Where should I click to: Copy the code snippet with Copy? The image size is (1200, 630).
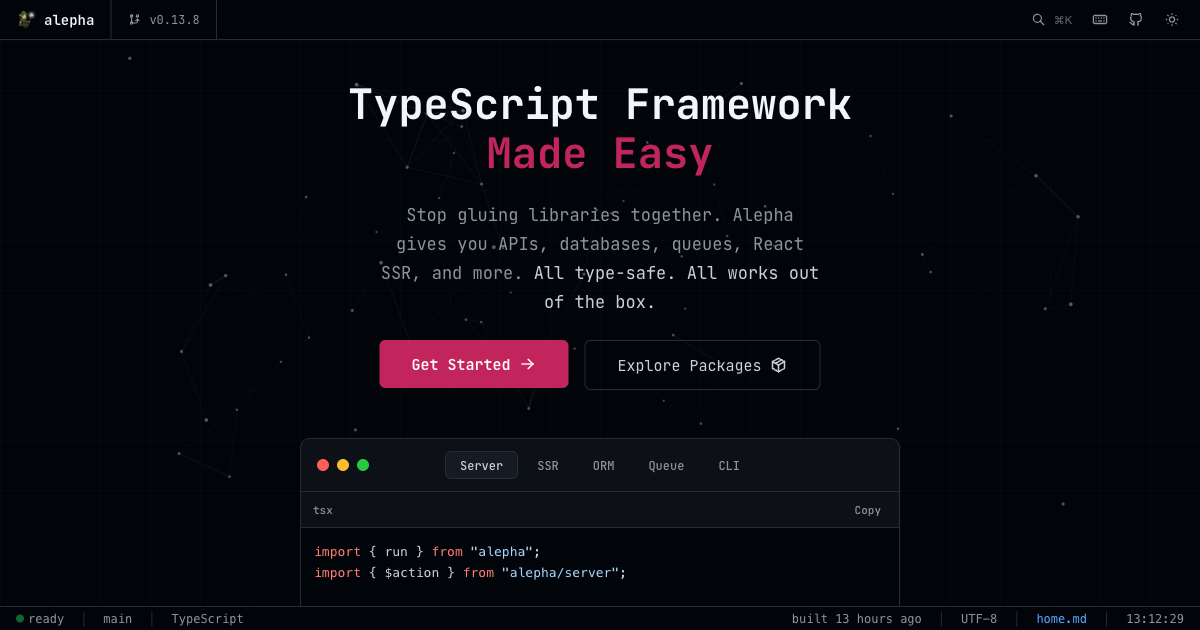pos(868,510)
